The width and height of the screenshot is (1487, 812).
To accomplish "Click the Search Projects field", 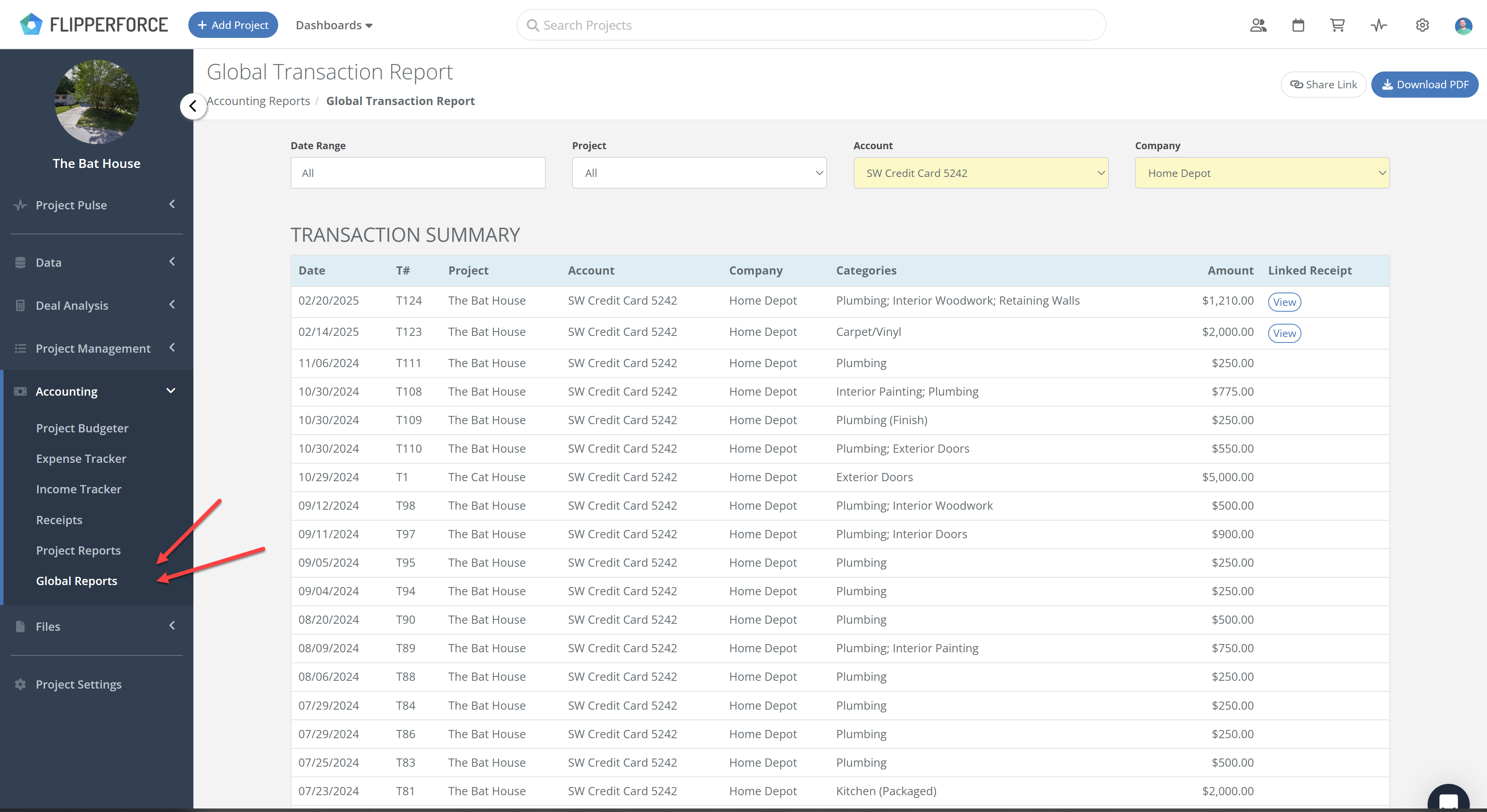I will pyautogui.click(x=811, y=25).
